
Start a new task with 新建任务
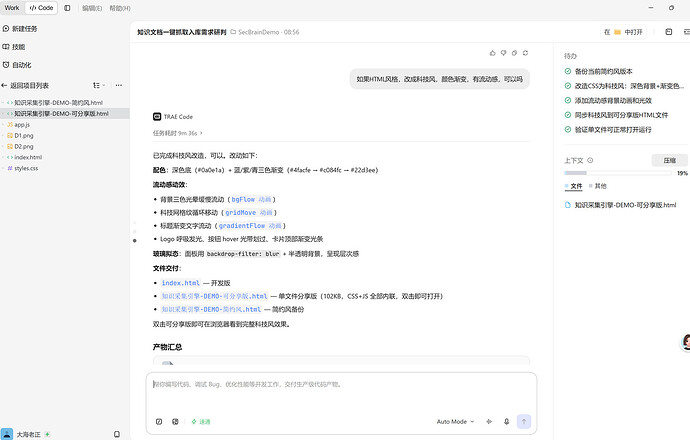[x=20, y=29]
